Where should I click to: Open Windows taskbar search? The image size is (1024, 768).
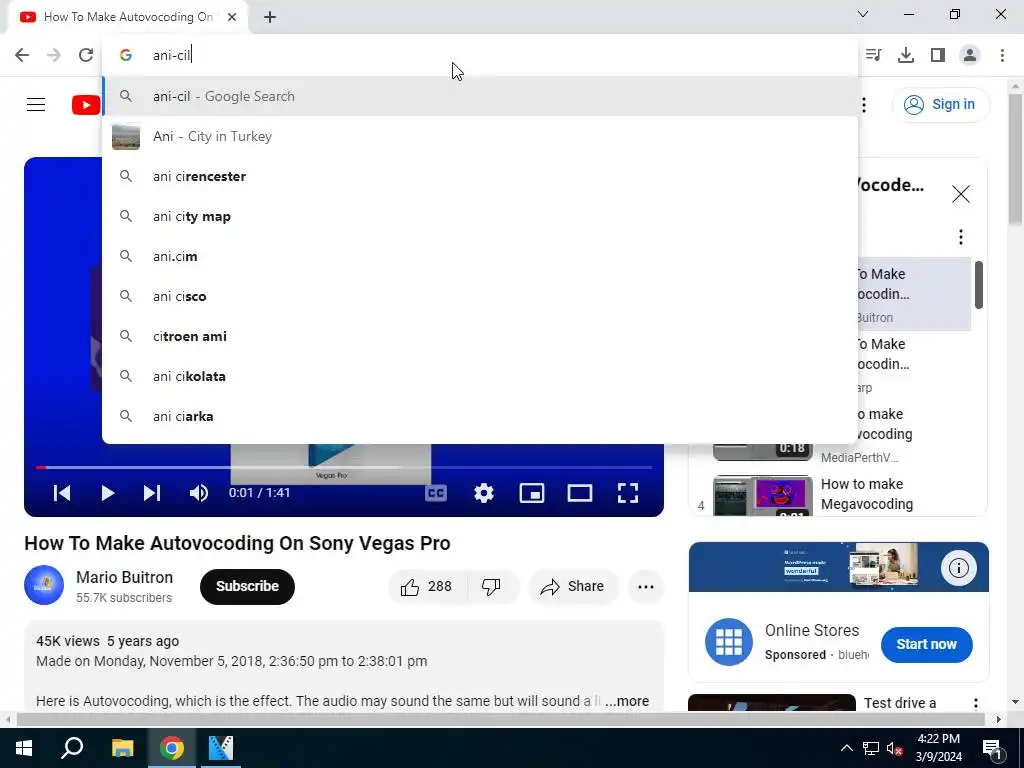pos(72,748)
